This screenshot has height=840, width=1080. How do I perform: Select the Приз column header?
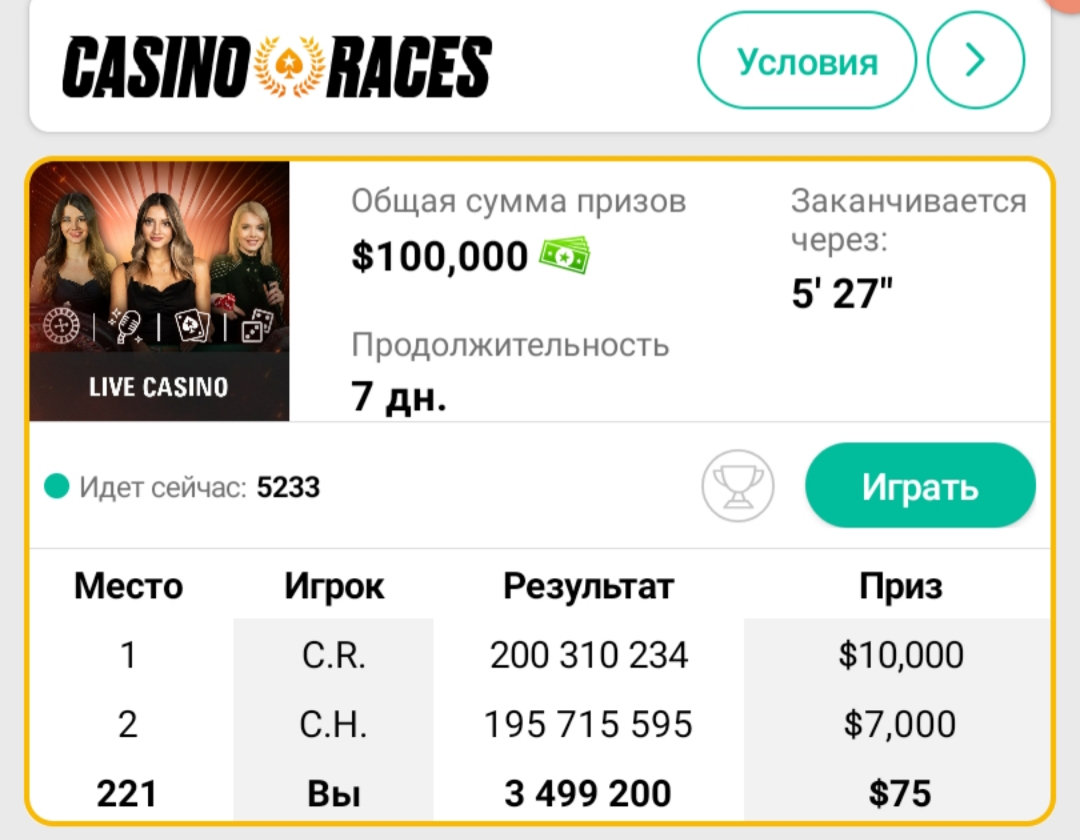(x=900, y=587)
